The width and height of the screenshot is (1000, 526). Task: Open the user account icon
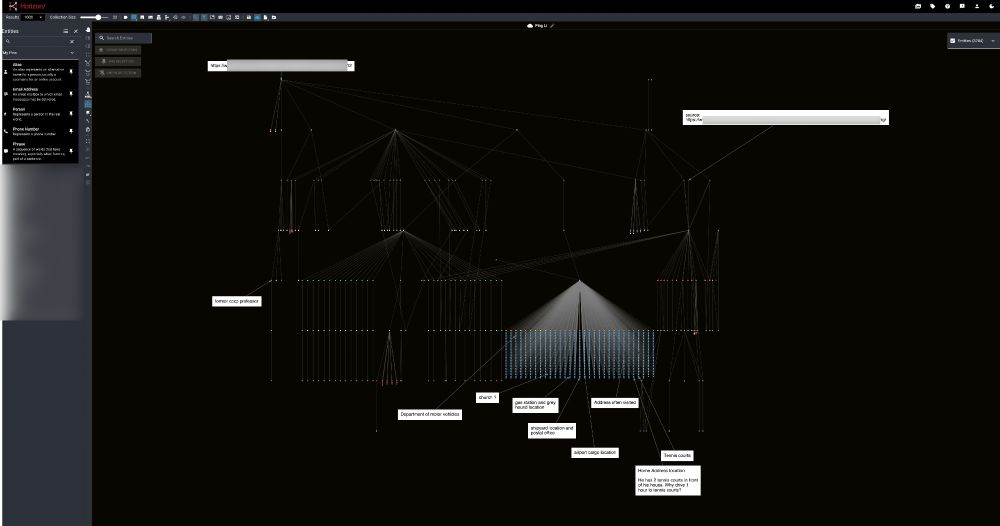[x=976, y=6]
